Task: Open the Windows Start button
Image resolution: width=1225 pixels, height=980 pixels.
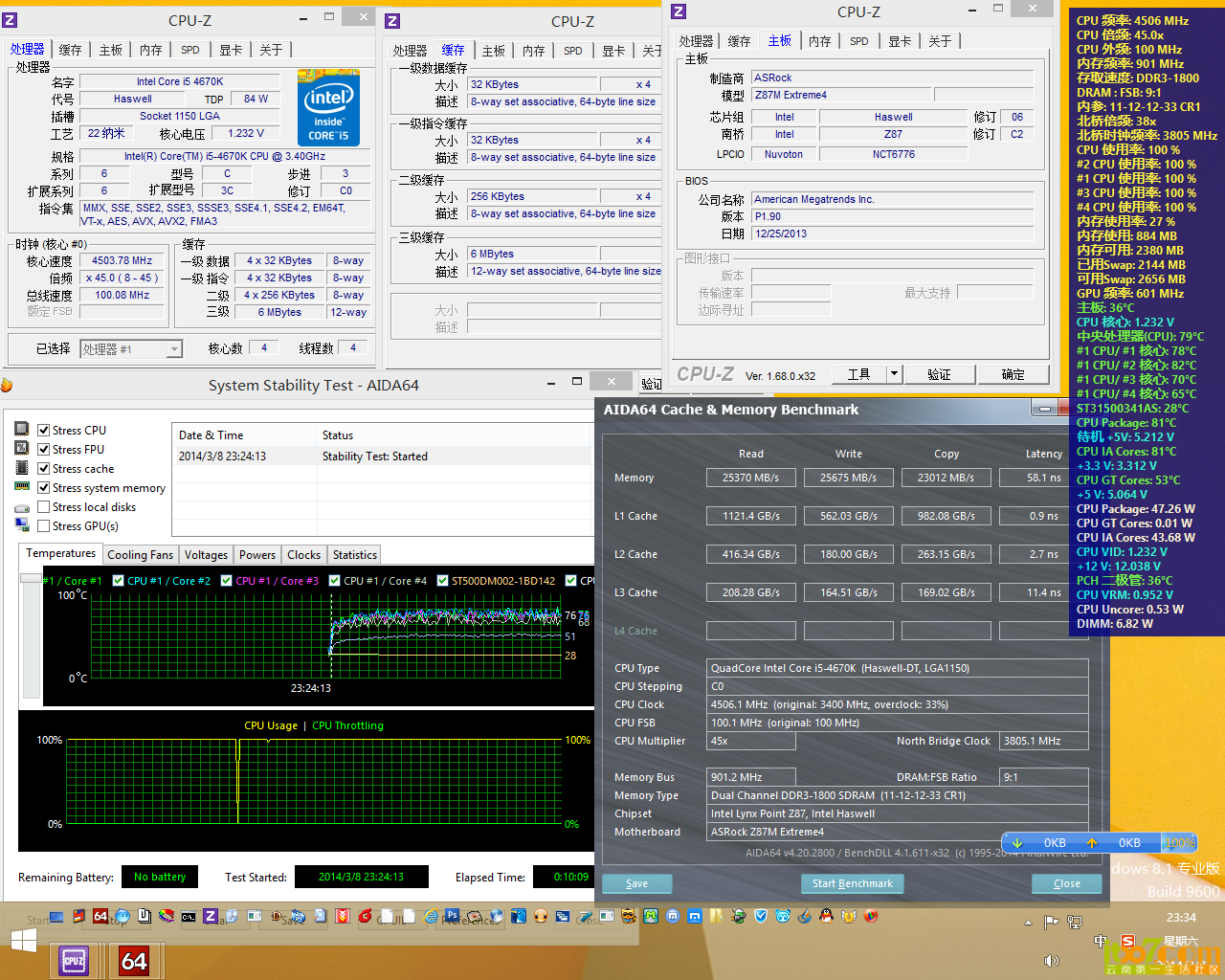Action: 24,942
